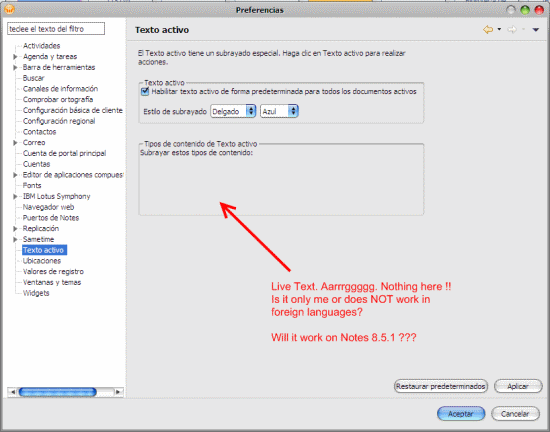The image size is (550, 432).
Task: Select Cuenta de portal principal
Action: 65,153
